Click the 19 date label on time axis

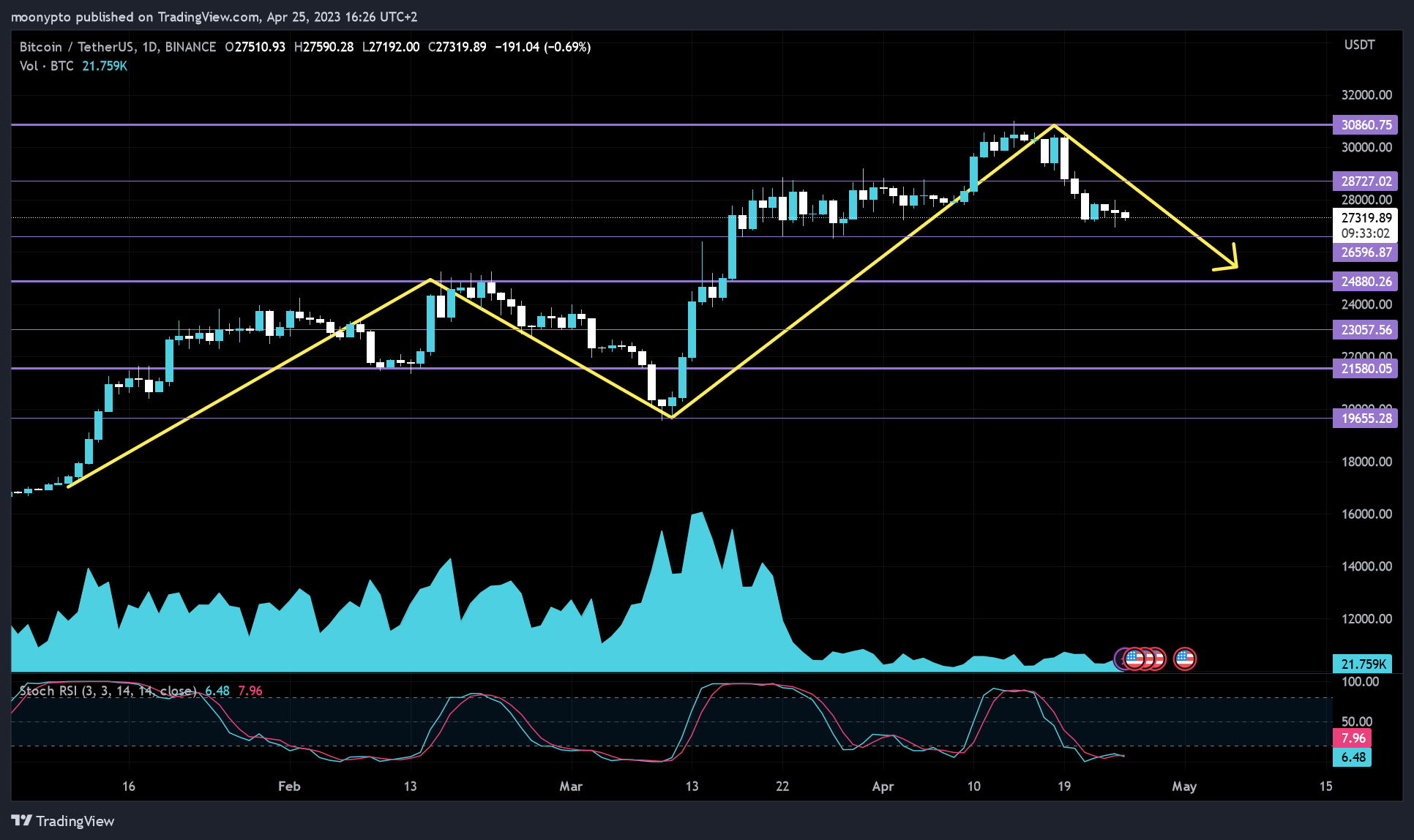tap(1064, 787)
